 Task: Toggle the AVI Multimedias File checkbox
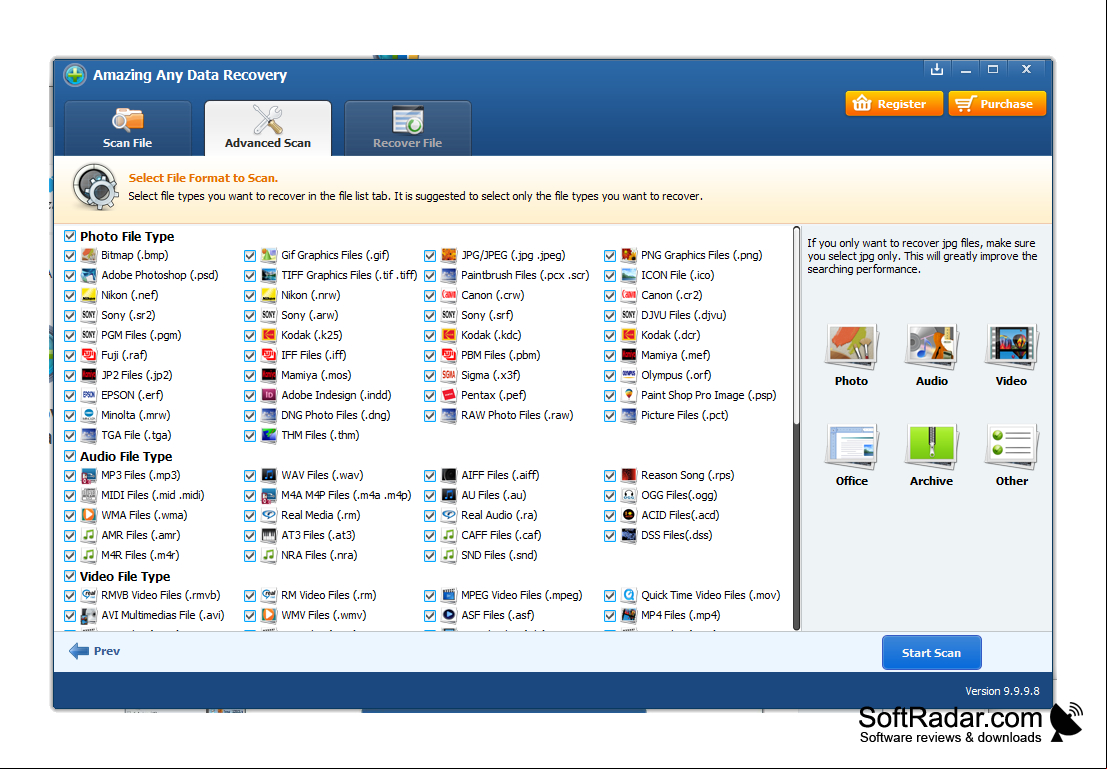[70, 616]
